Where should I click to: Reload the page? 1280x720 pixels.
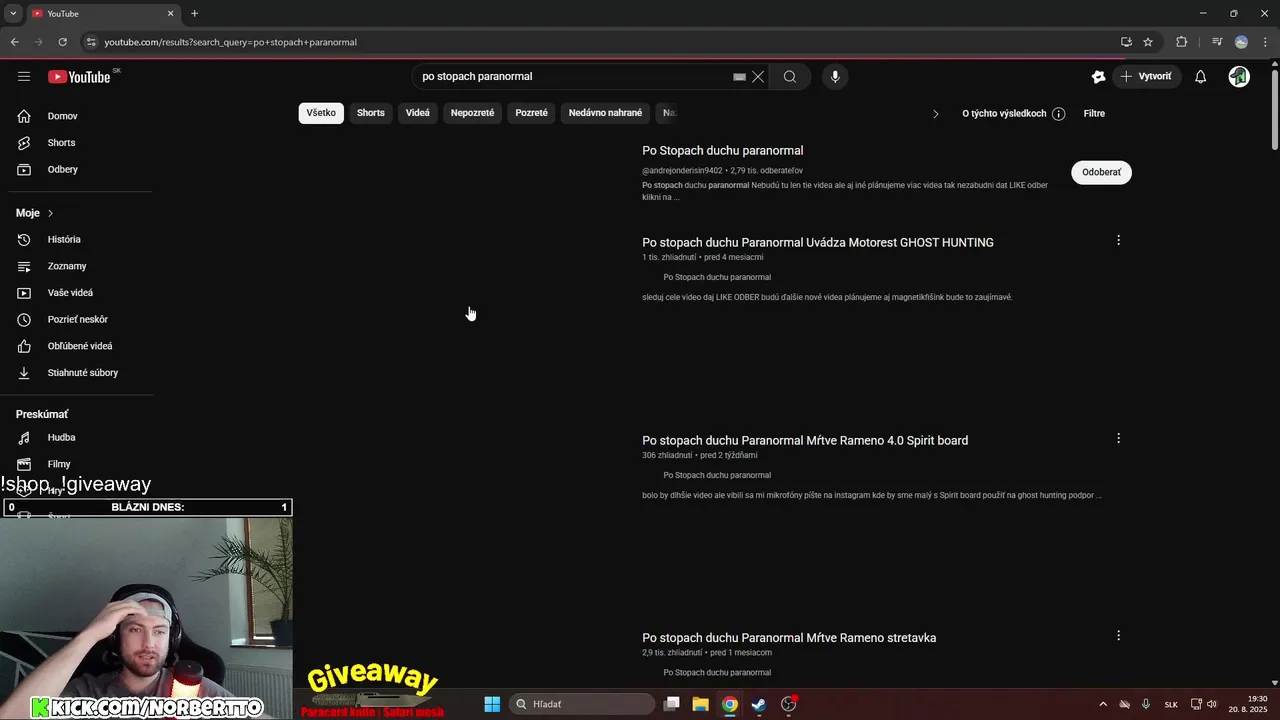pyautogui.click(x=62, y=42)
